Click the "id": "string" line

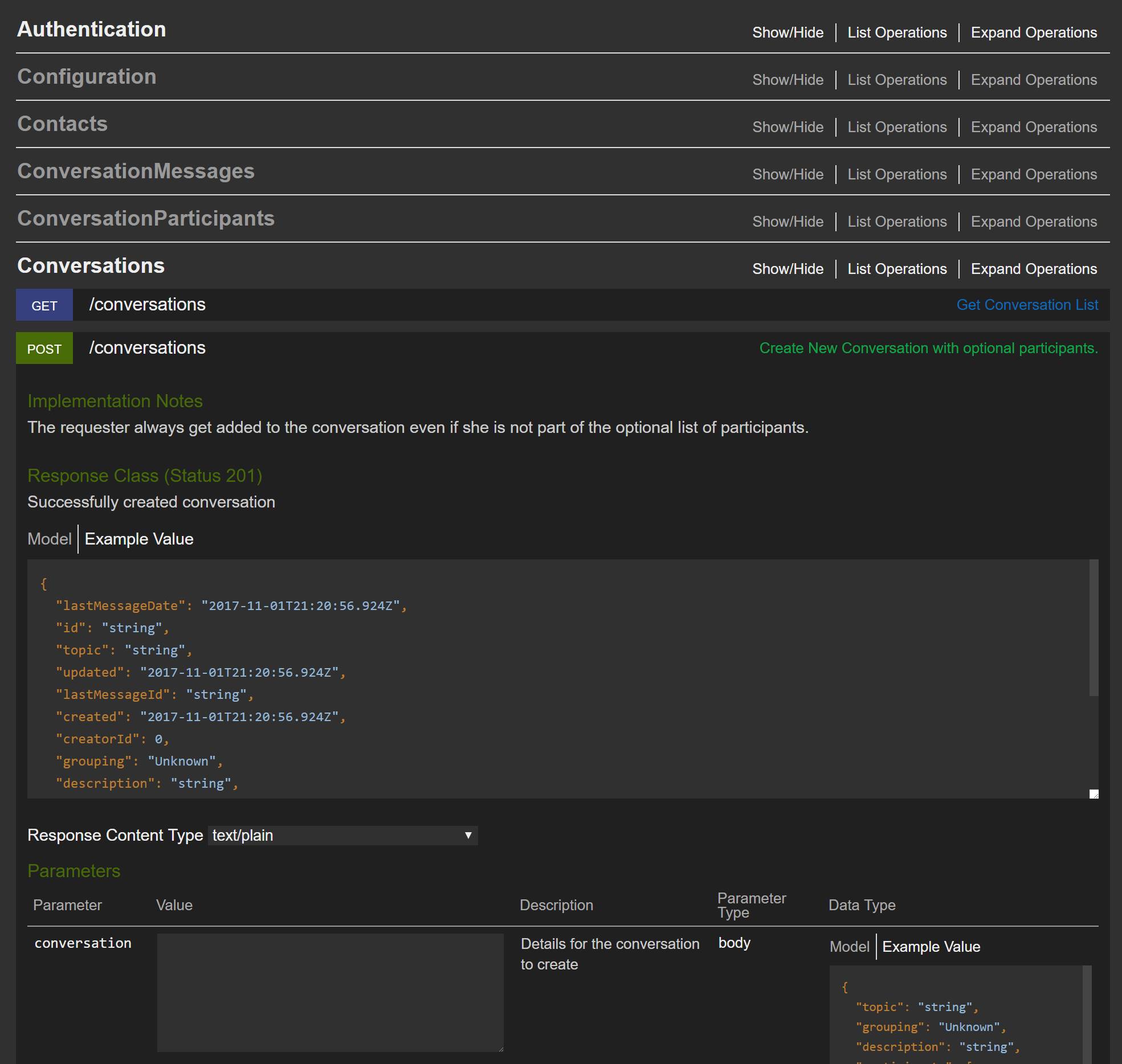coord(112,628)
